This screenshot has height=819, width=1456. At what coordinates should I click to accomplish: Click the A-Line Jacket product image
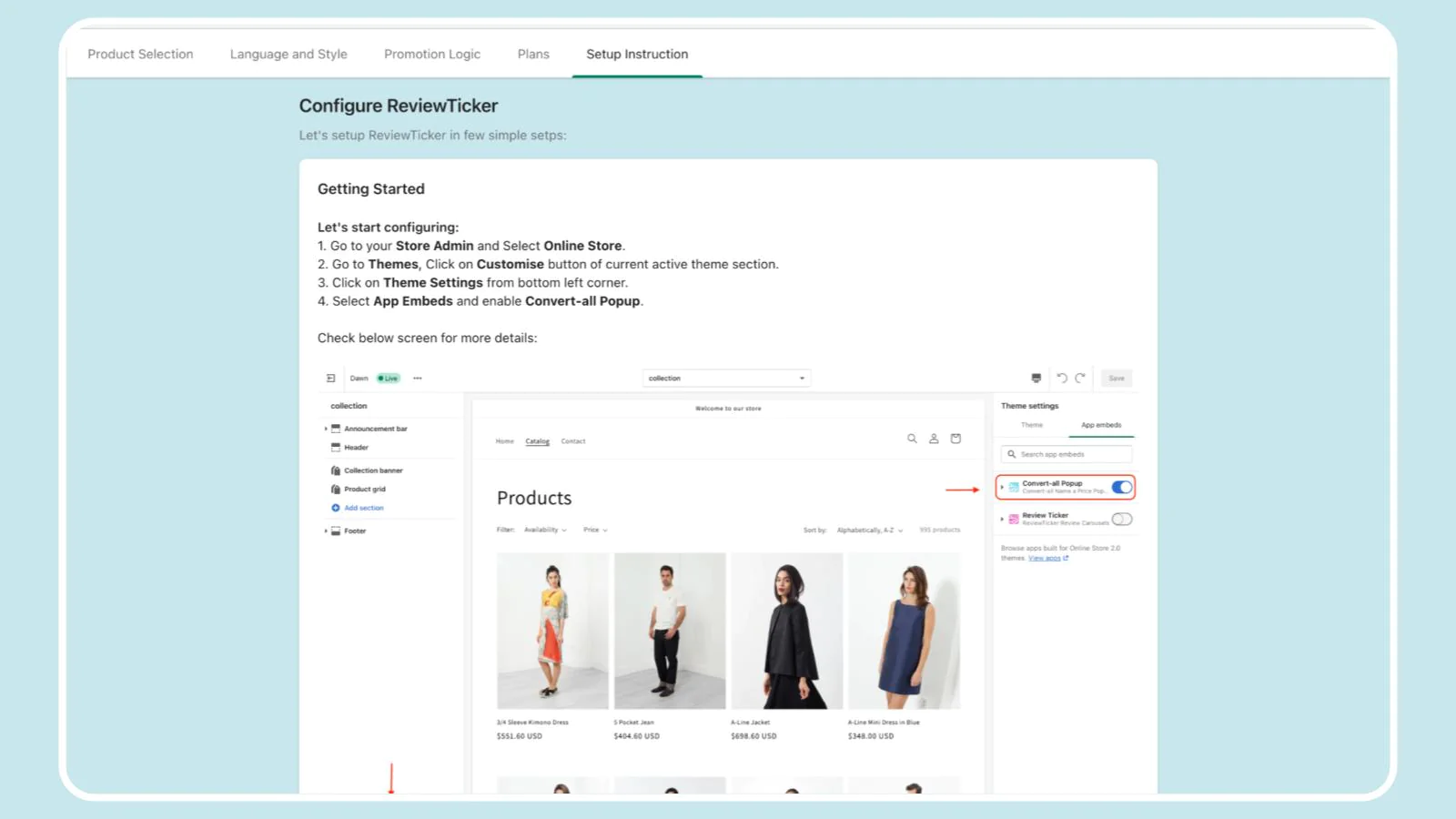pyautogui.click(x=787, y=631)
